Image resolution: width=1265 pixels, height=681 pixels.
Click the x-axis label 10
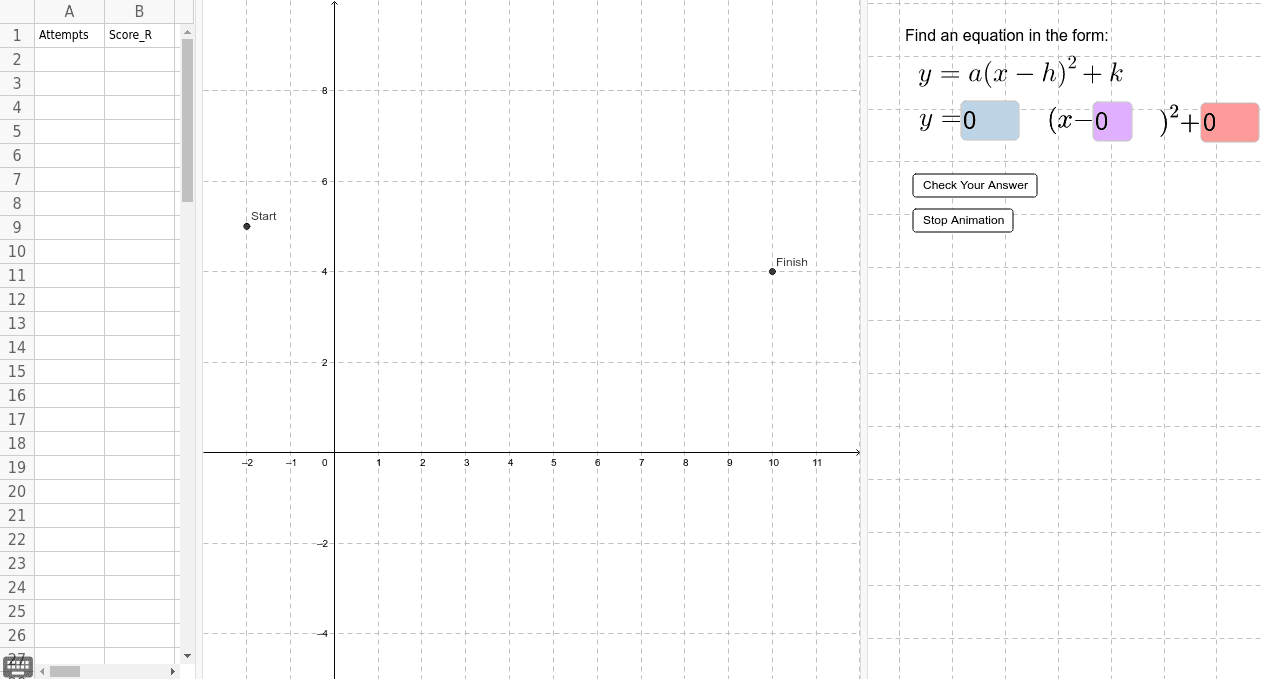pos(773,462)
